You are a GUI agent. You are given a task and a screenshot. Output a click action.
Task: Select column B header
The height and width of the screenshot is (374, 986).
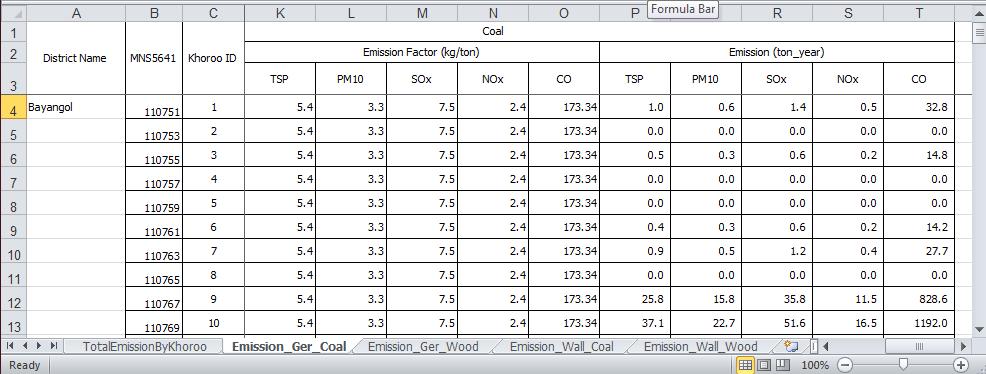point(154,13)
